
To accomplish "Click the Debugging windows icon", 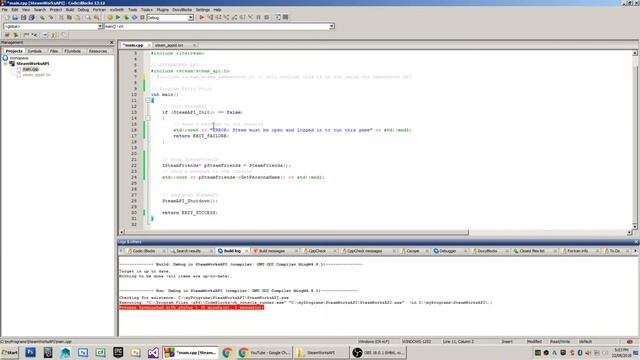I will coord(278,18).
